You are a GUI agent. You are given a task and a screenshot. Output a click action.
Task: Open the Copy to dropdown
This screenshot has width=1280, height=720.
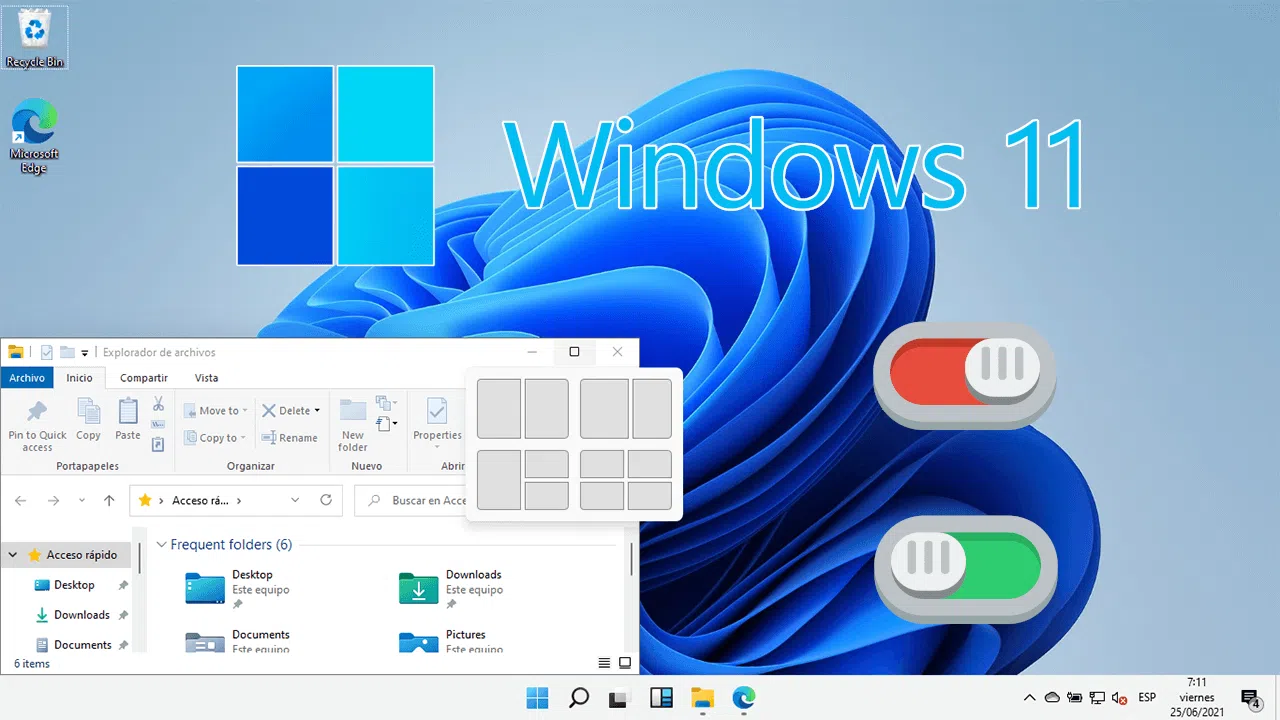(216, 438)
